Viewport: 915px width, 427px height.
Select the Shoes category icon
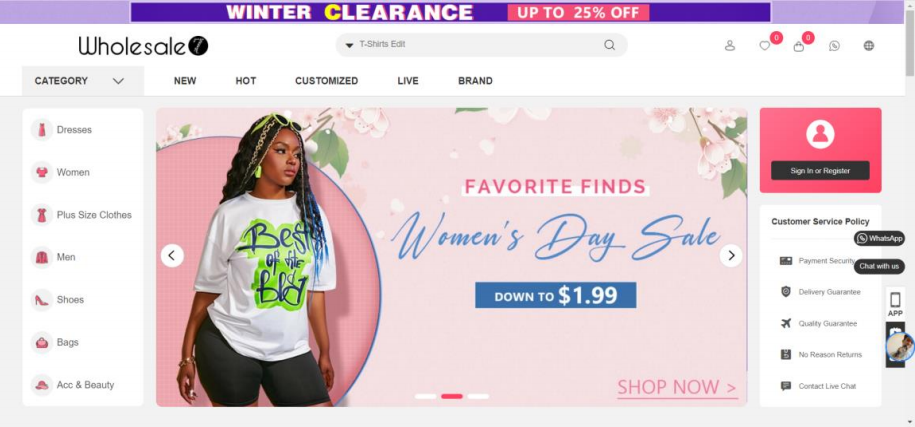tap(42, 300)
